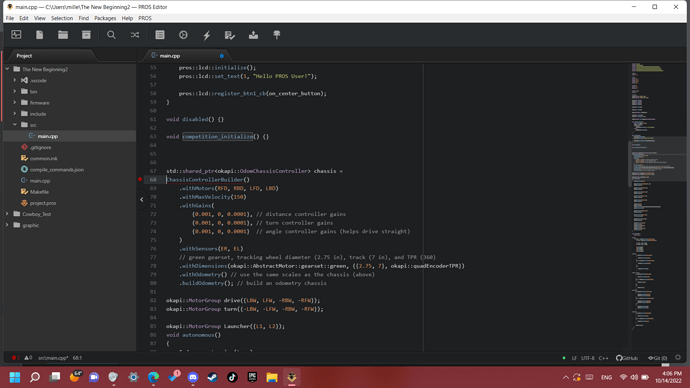Viewport: 690px width, 388px height.
Task: Expand the .vscode folder
Action: 15,80
